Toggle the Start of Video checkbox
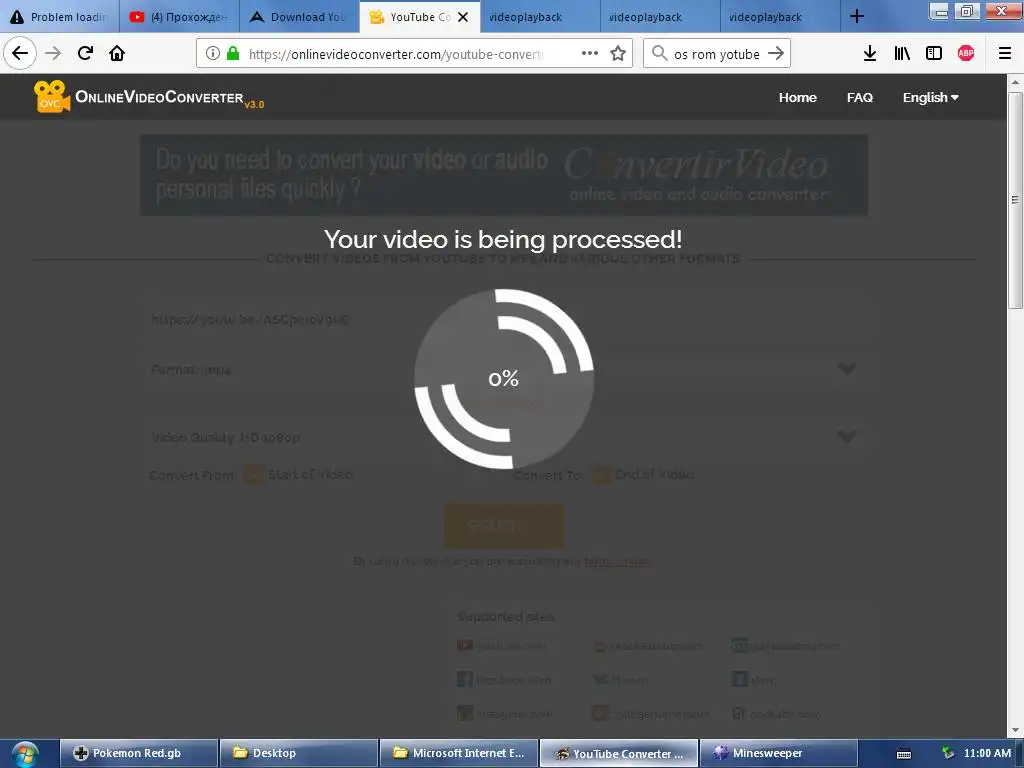The width and height of the screenshot is (1024, 768). [x=253, y=475]
